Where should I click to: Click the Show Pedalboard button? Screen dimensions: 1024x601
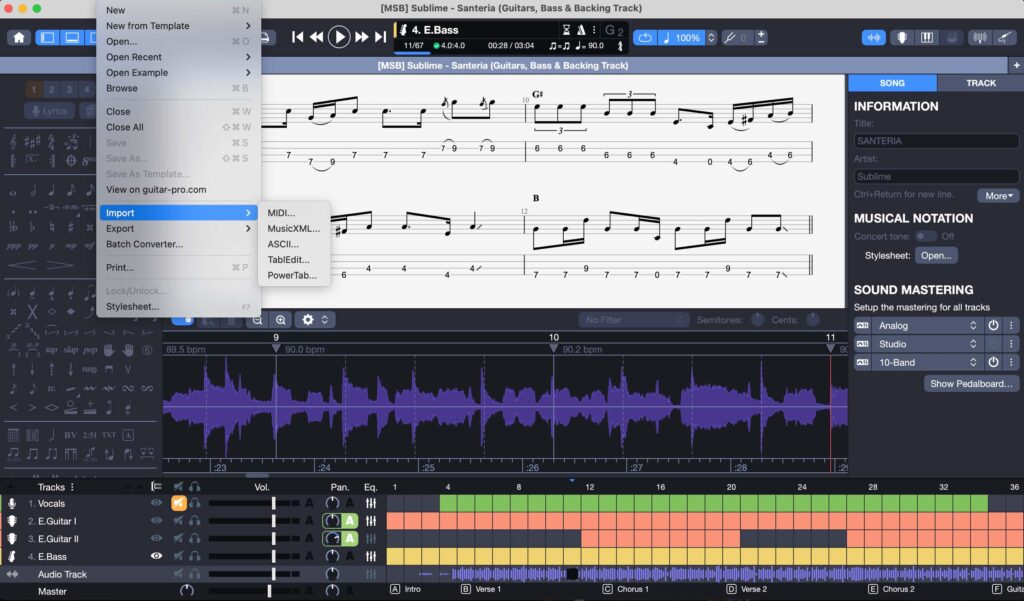(x=969, y=383)
